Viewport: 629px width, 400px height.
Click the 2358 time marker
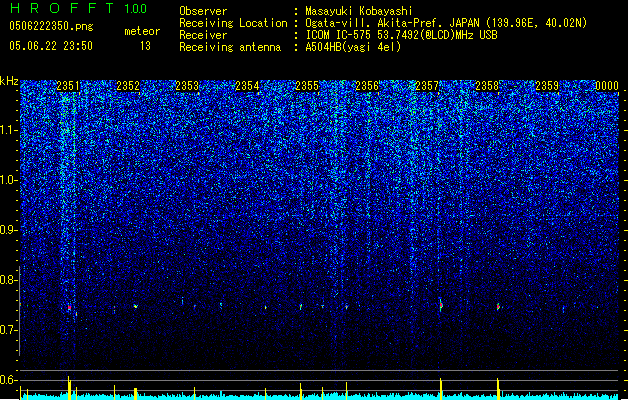click(x=487, y=86)
